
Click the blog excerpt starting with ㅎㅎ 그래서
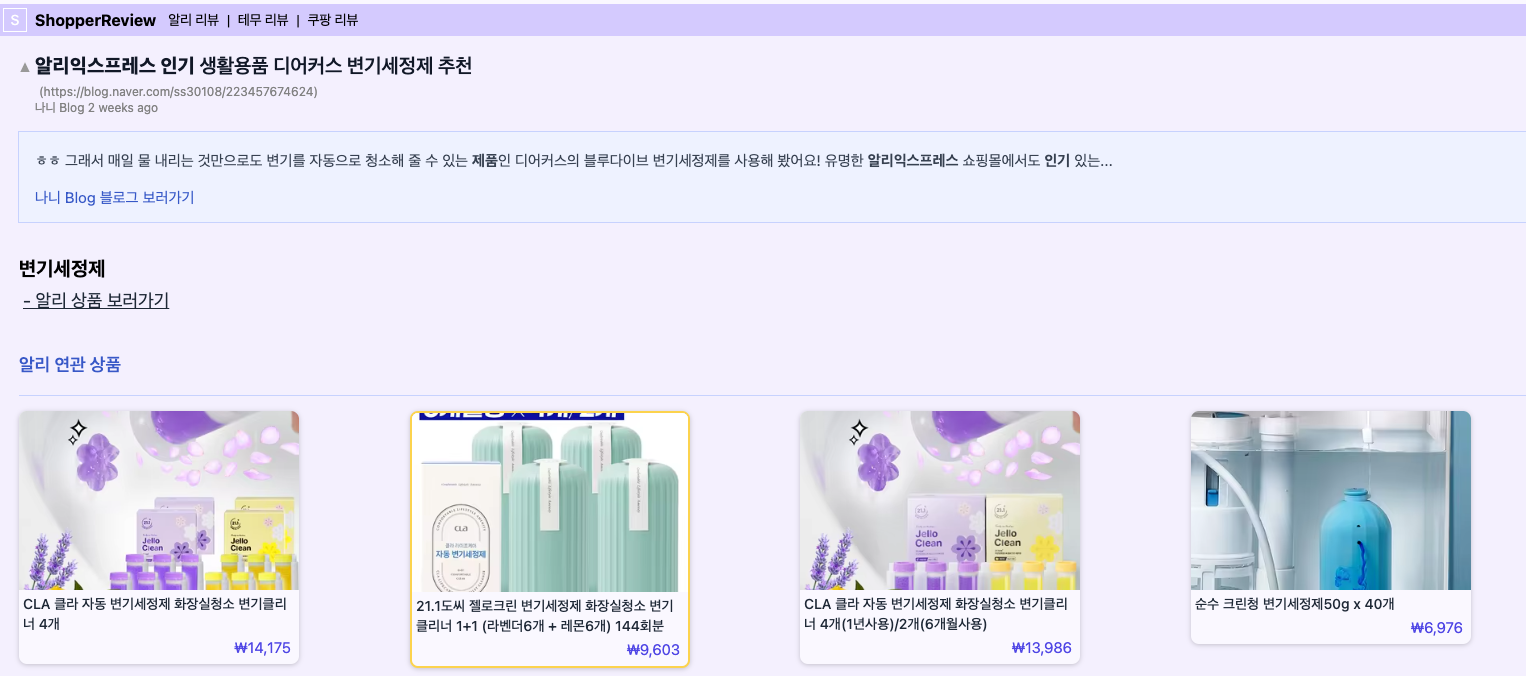point(574,160)
